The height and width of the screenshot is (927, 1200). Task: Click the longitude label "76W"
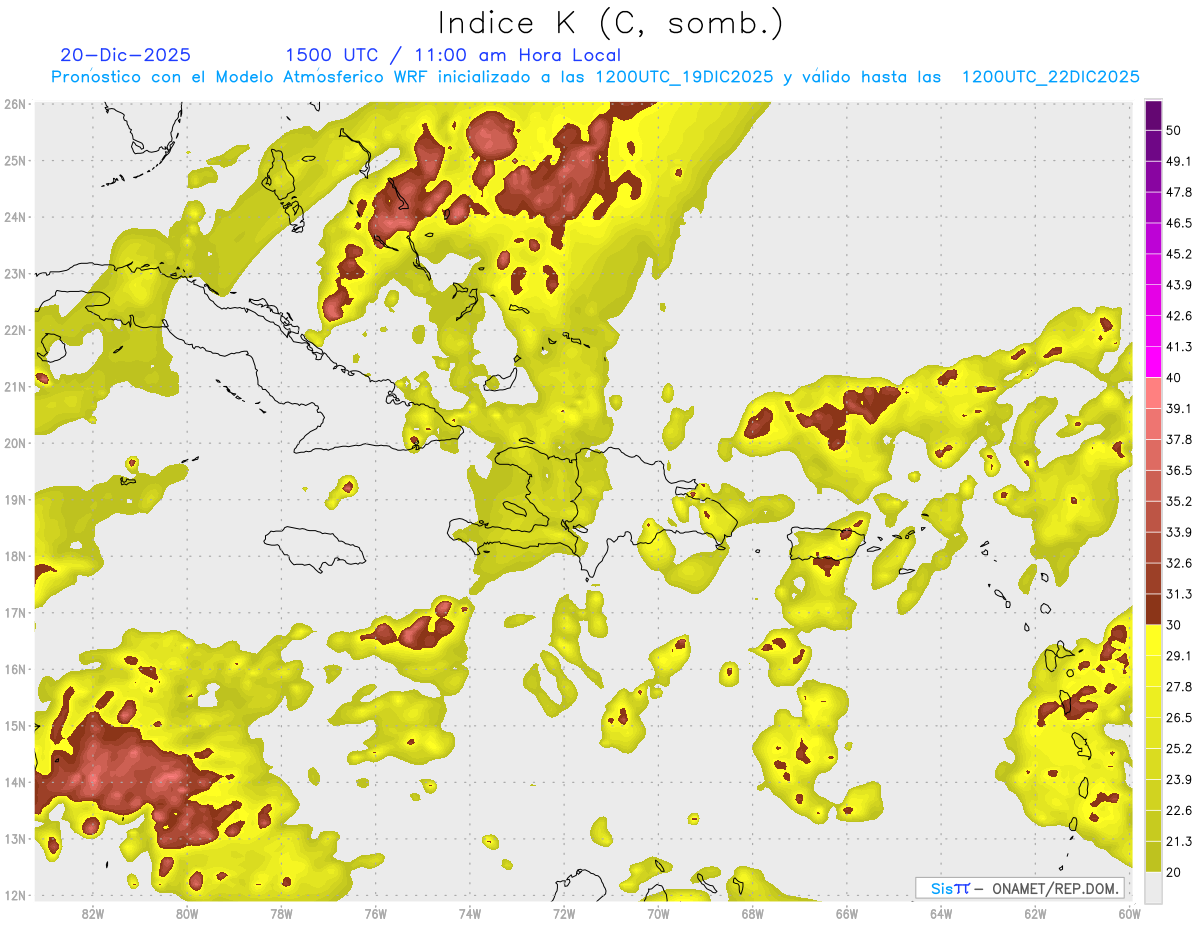(x=375, y=914)
